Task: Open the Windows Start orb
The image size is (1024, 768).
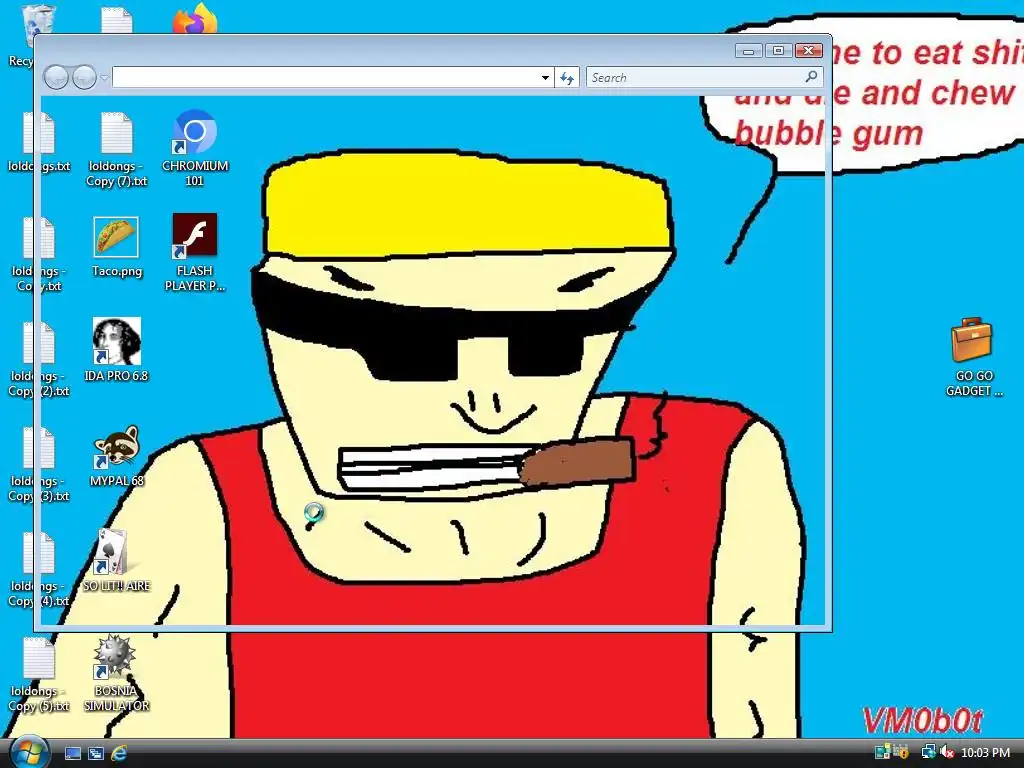Action: coord(29,752)
